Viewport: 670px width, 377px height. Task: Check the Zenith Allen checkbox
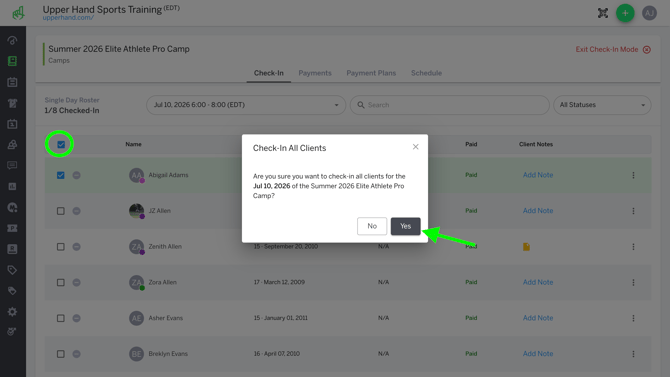(x=61, y=247)
